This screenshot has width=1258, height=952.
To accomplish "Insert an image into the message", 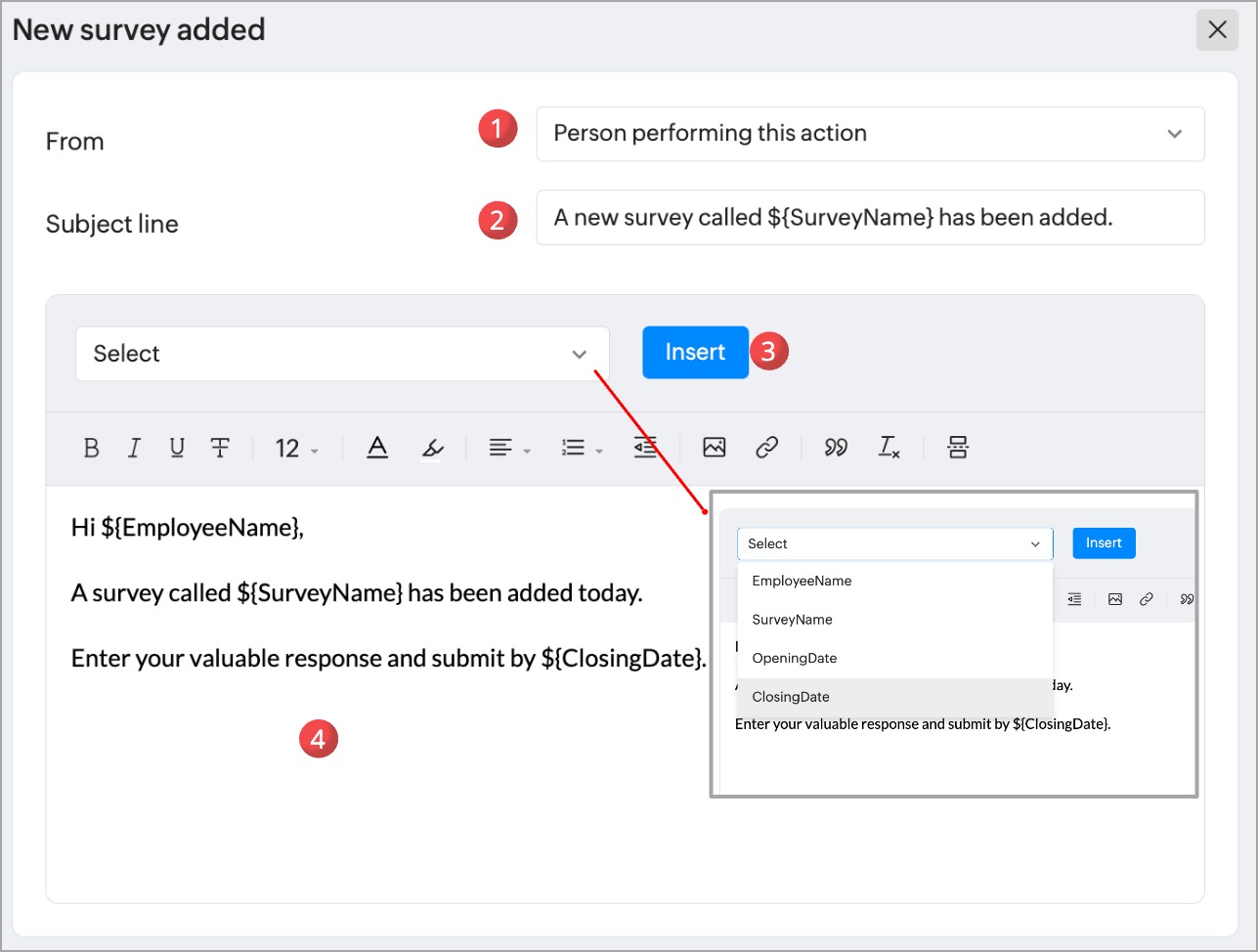I will click(715, 448).
